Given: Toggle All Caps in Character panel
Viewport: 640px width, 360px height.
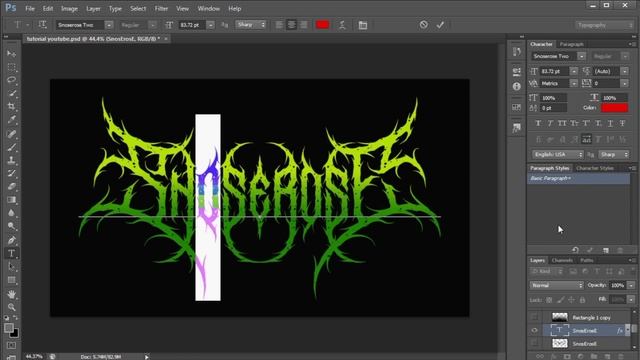Looking at the screenshot, I should click(x=562, y=123).
